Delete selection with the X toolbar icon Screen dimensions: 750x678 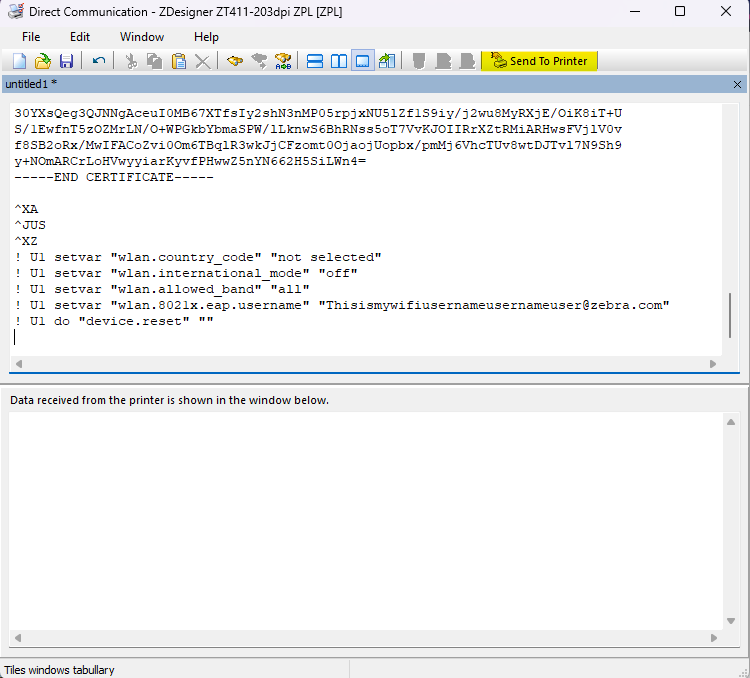click(203, 61)
